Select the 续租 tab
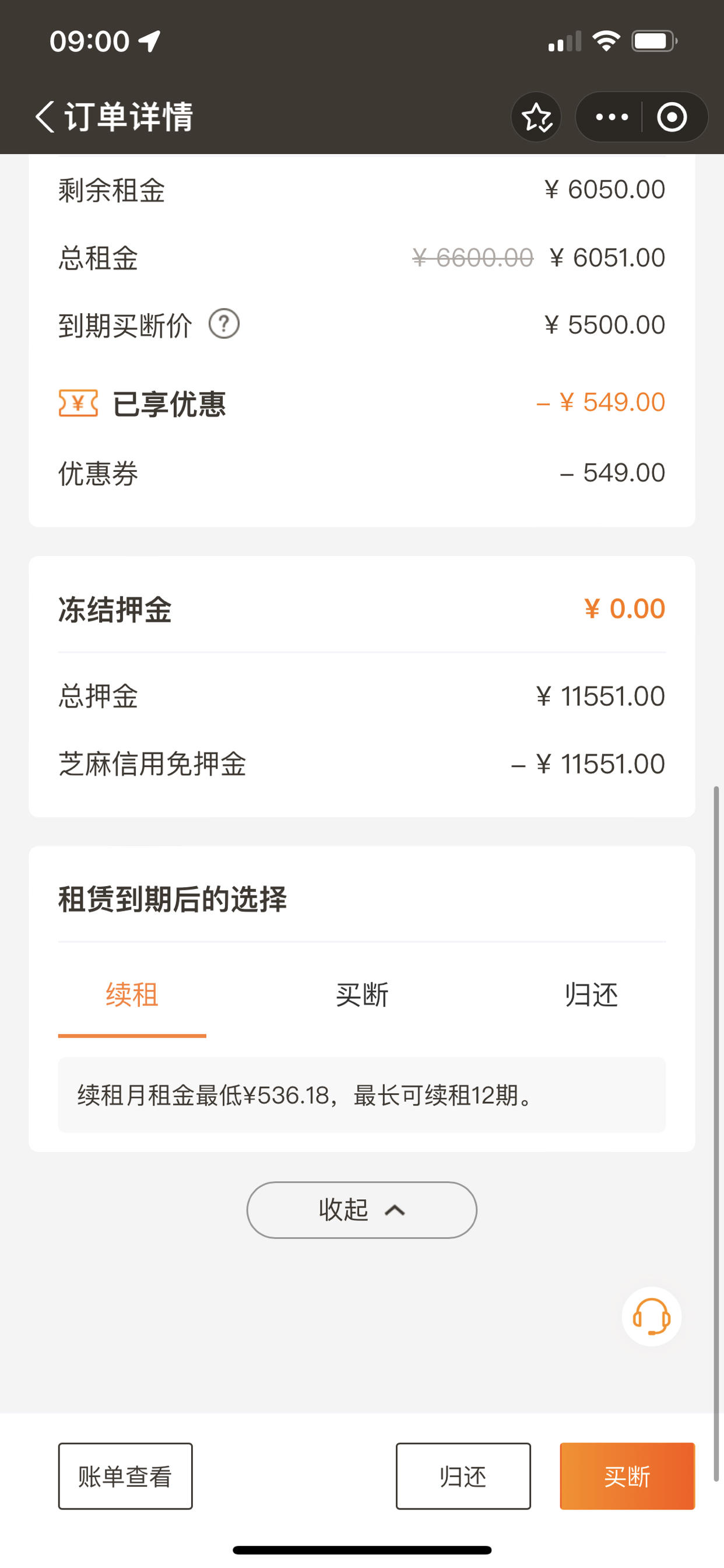724x1568 pixels. (132, 996)
